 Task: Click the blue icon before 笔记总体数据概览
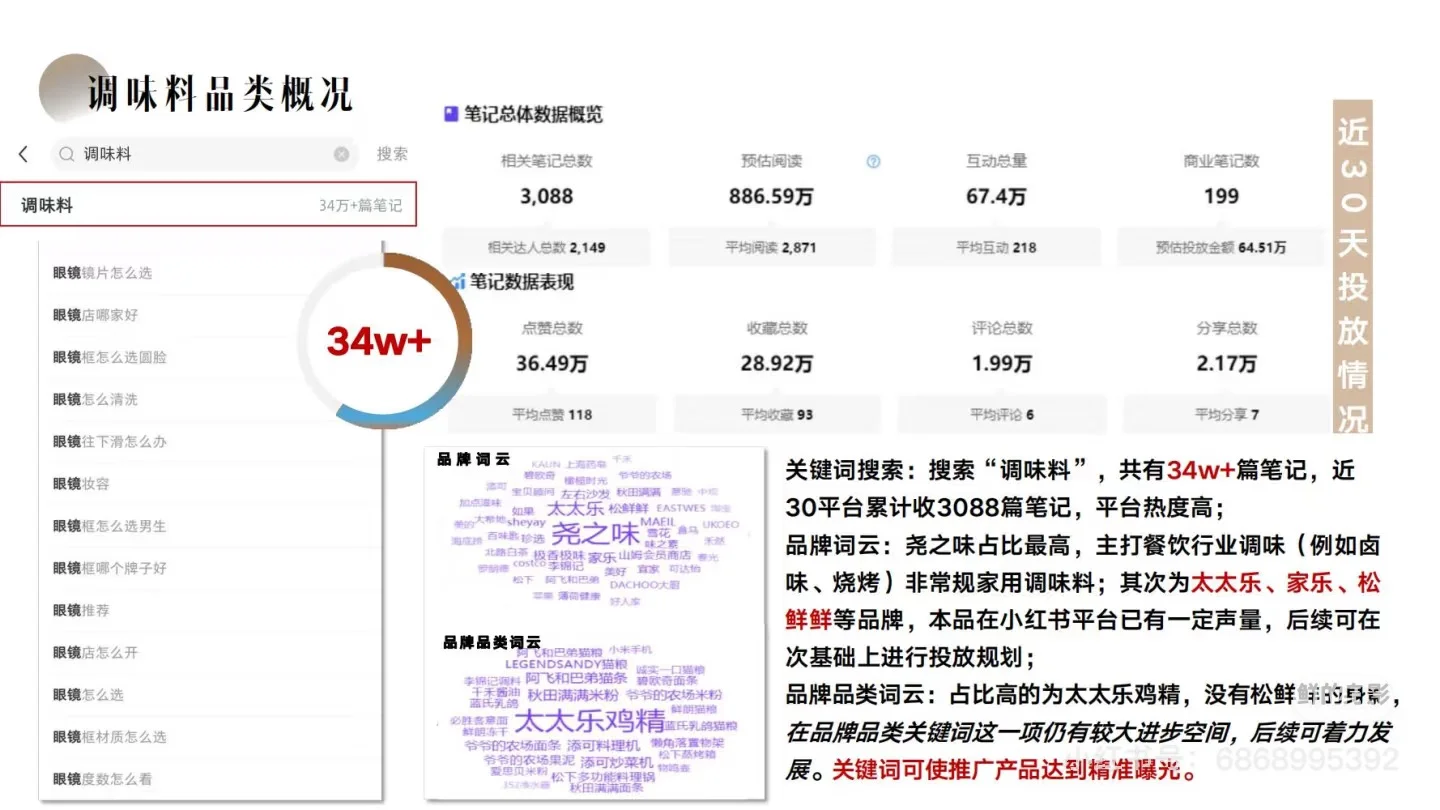(x=451, y=114)
